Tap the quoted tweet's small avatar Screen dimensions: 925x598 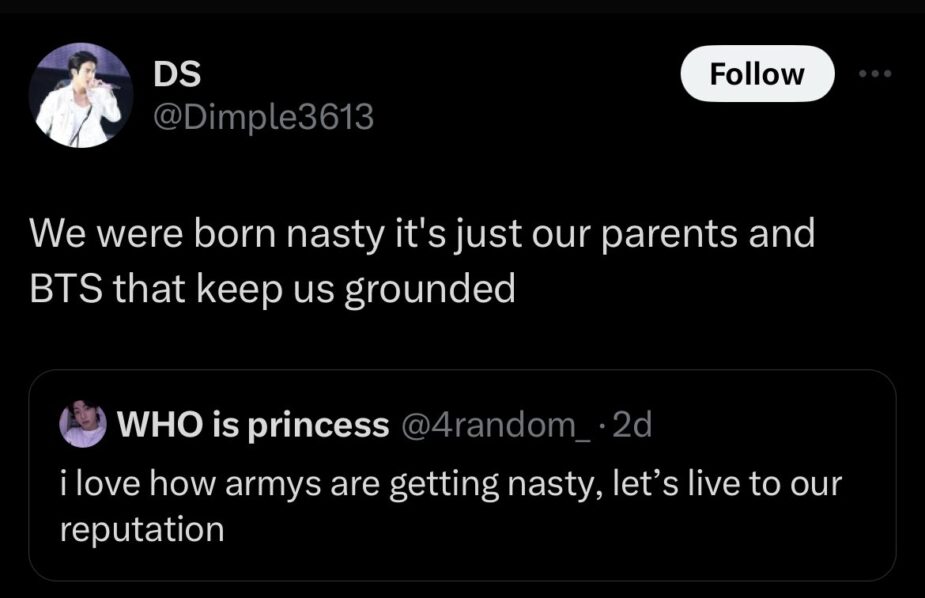pos(83,425)
